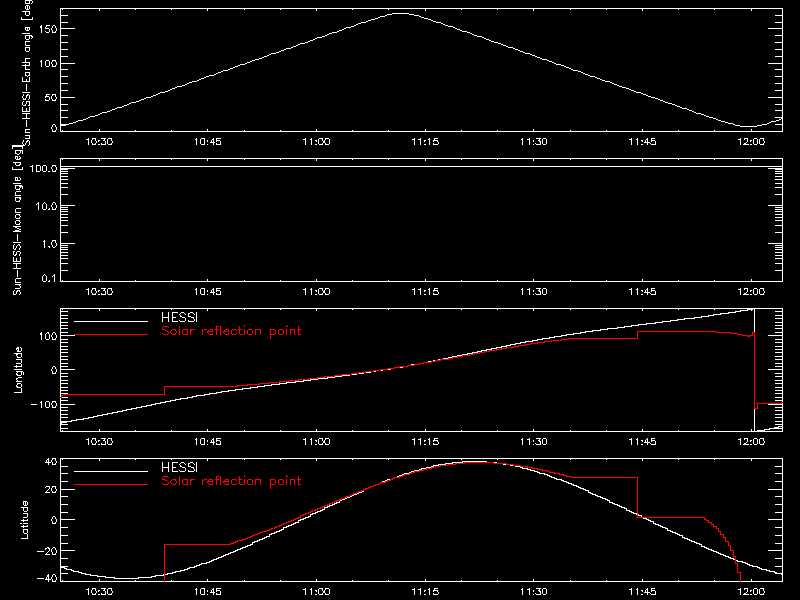This screenshot has width=800, height=600.
Task: Click 11:00 label under Moon angle plot
Action: [x=316, y=291]
